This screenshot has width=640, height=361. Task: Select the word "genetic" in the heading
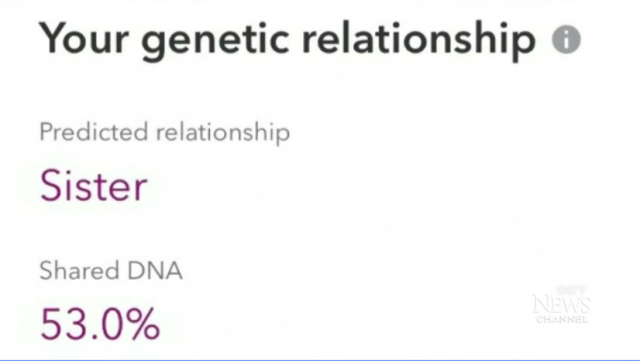215,42
